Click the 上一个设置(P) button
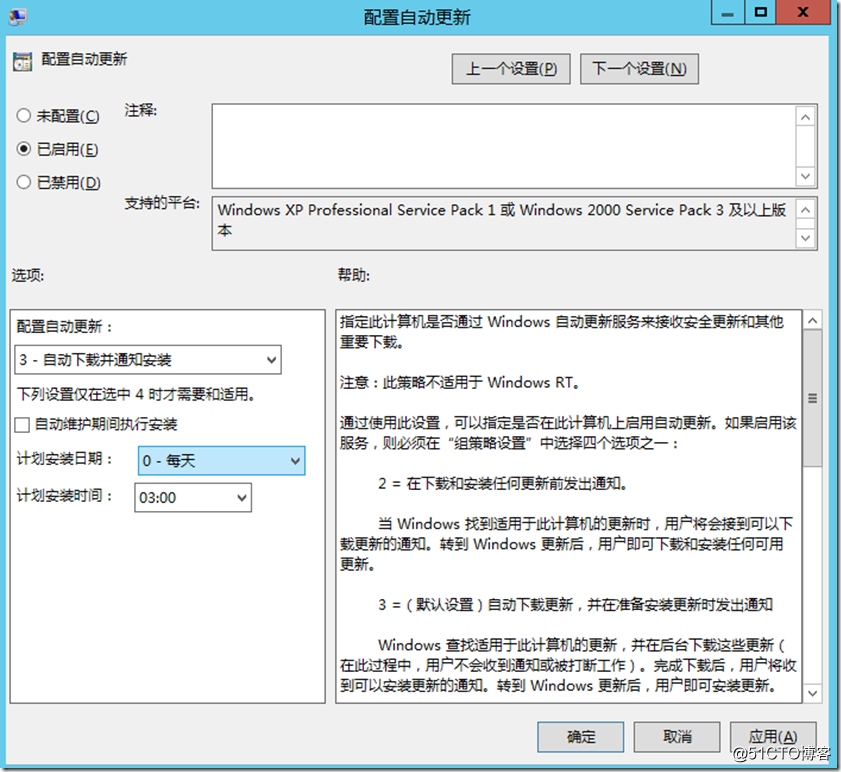Screen dimensions: 841x772 click(x=511, y=69)
